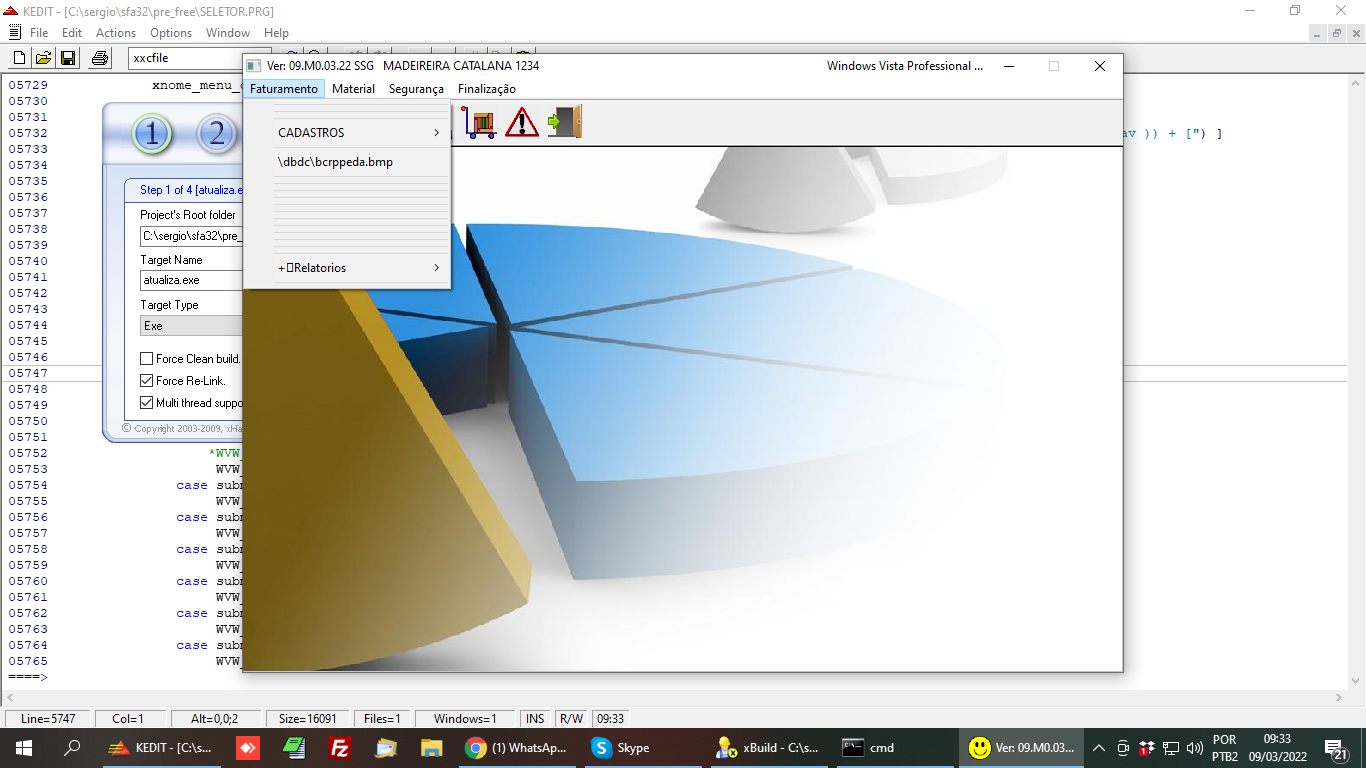Click the red warning triangle toolbar icon
Image resolution: width=1366 pixels, height=768 pixels.
521,123
